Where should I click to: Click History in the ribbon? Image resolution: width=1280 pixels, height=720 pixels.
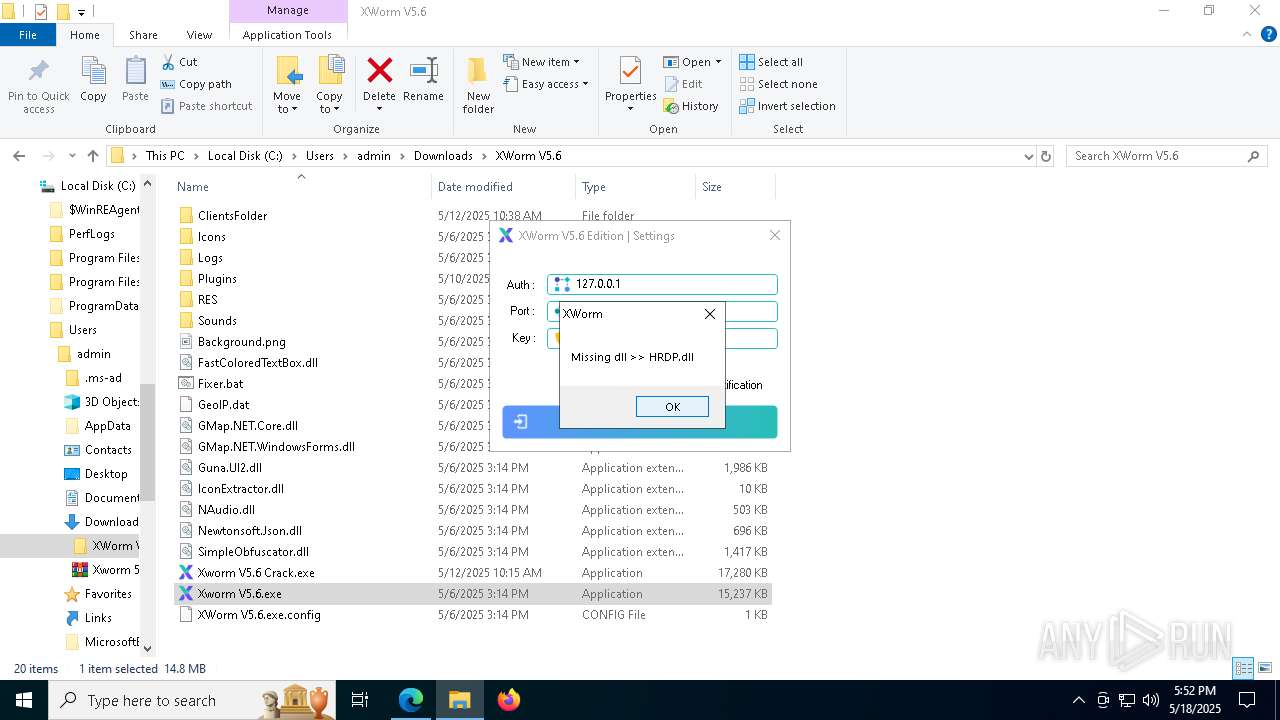(x=691, y=106)
